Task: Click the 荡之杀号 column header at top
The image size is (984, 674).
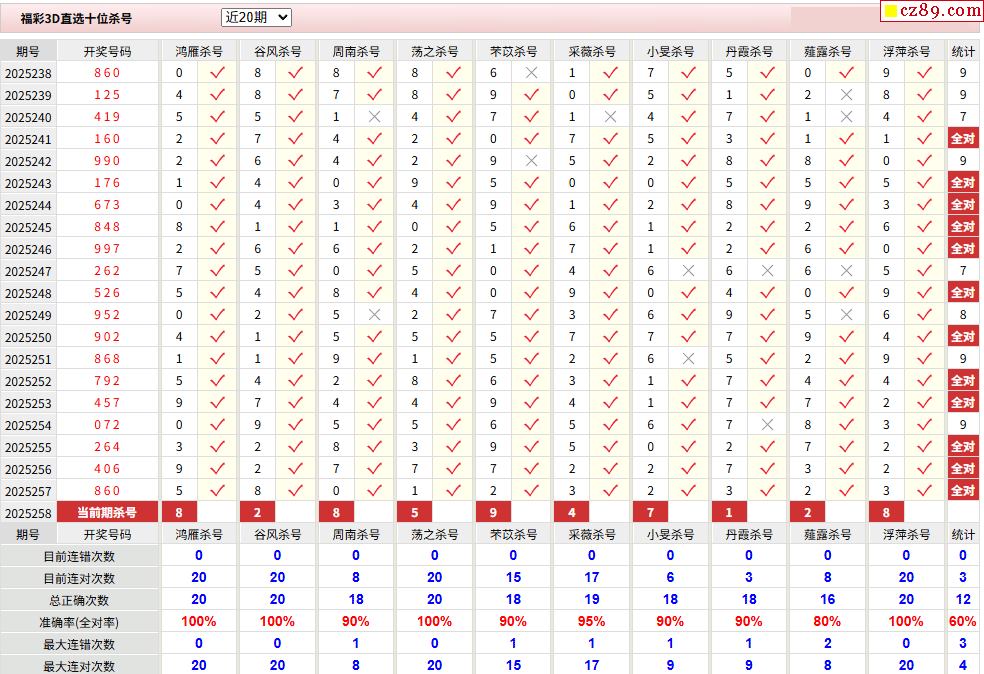Action: (434, 51)
